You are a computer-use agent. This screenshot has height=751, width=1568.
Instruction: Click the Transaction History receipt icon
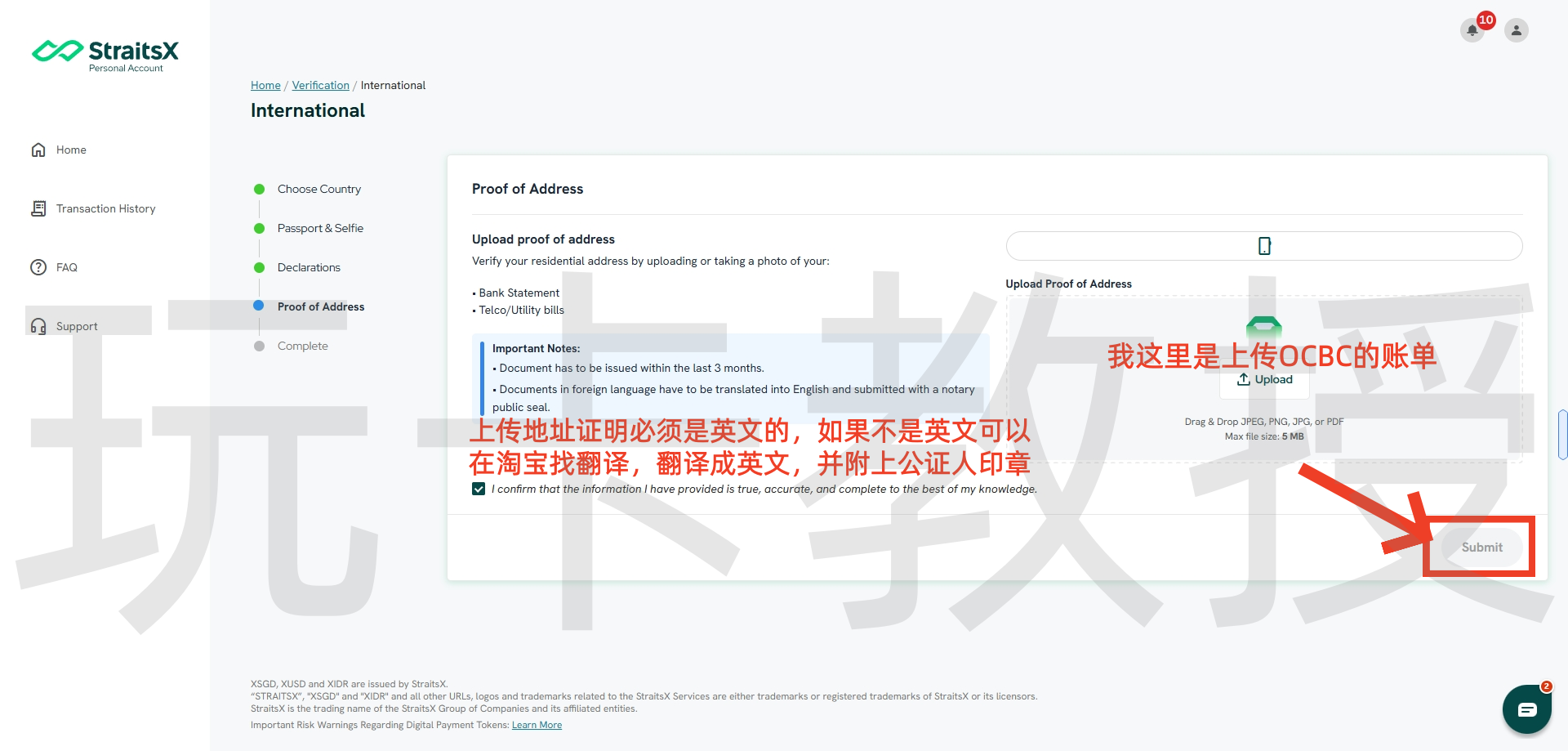38,208
